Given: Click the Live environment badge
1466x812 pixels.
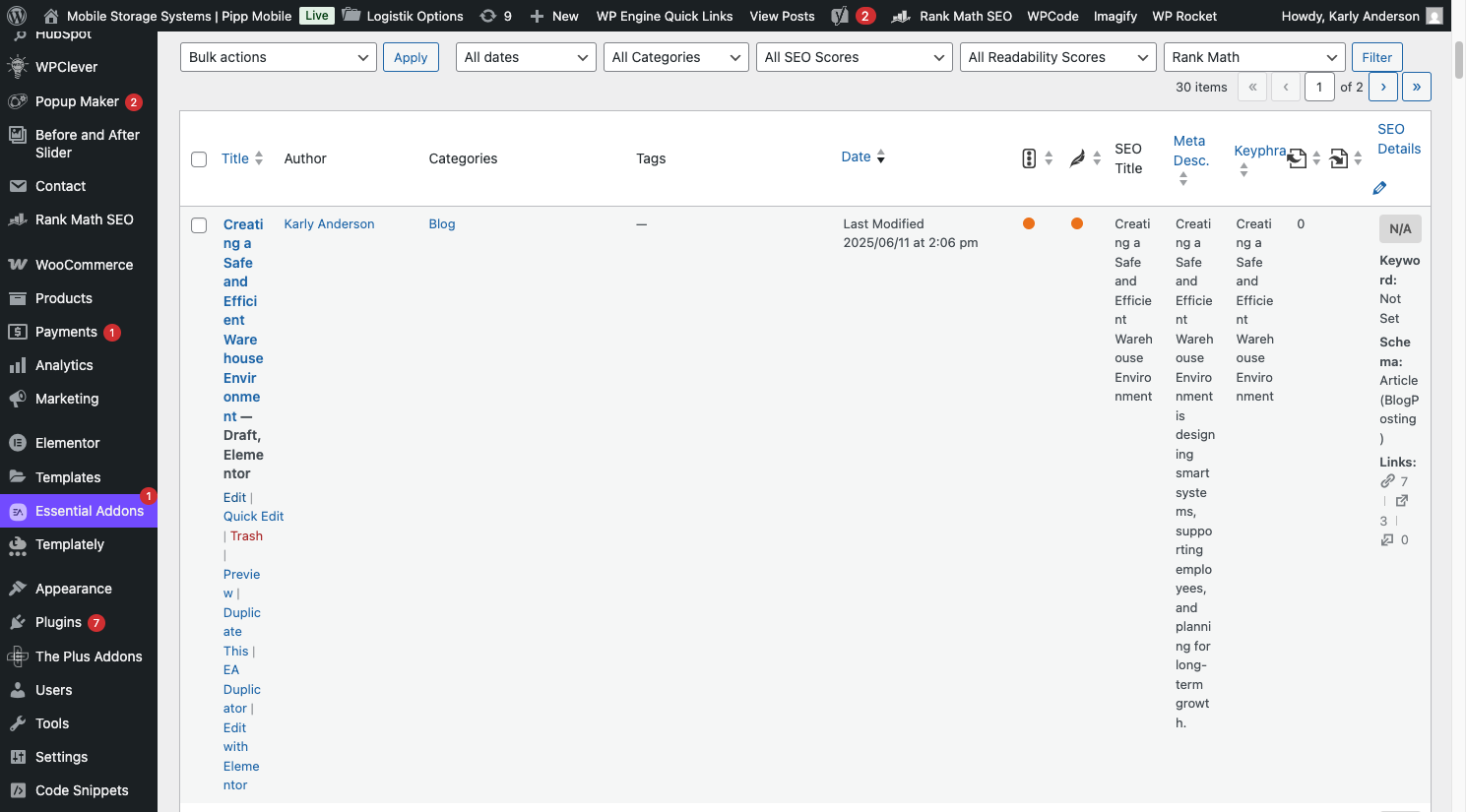Looking at the screenshot, I should [x=317, y=16].
